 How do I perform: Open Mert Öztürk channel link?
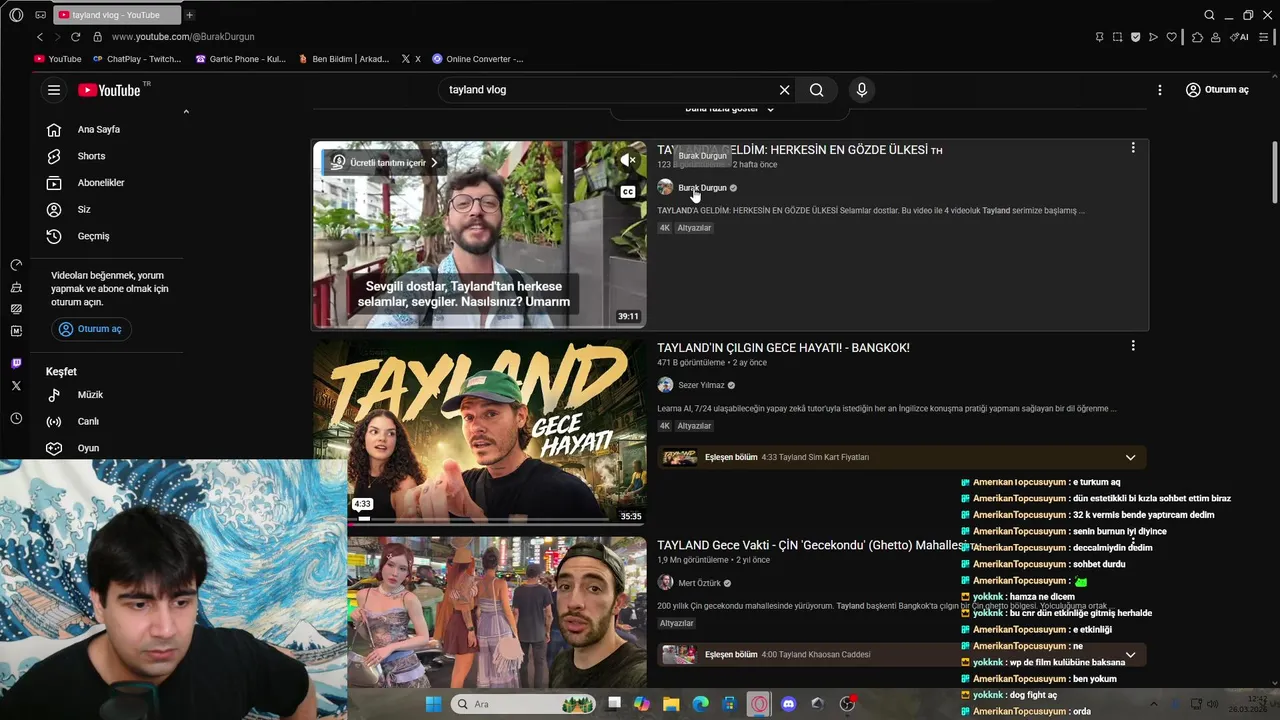pos(699,584)
